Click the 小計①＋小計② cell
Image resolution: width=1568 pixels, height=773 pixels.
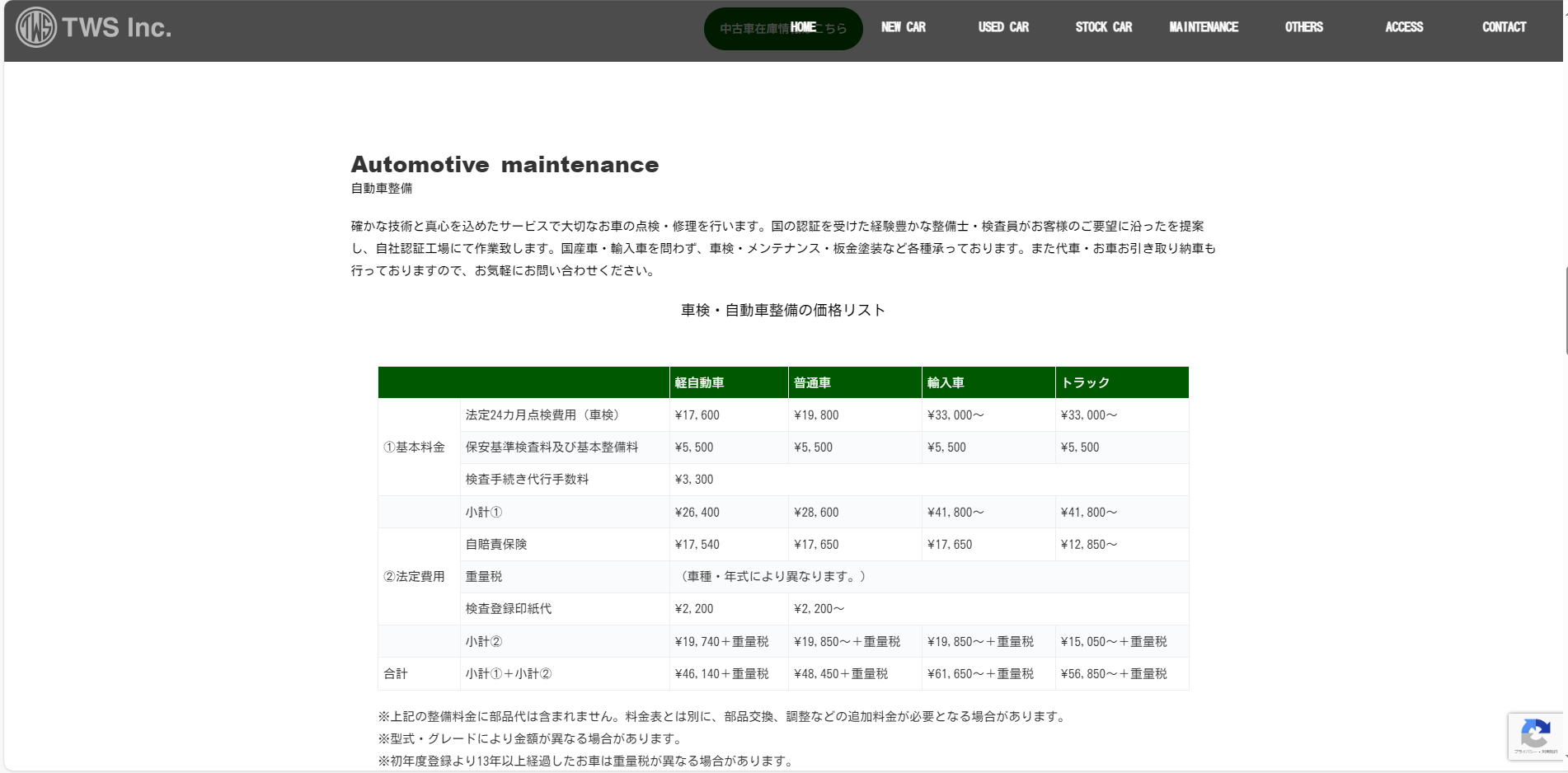coord(565,674)
